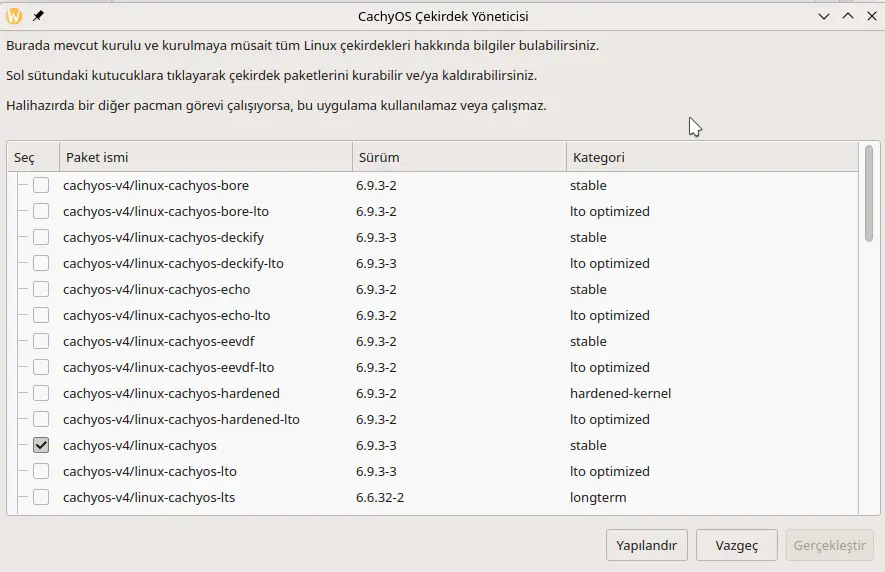885x572 pixels.
Task: Sort by the Kategori column header
Action: click(x=712, y=157)
